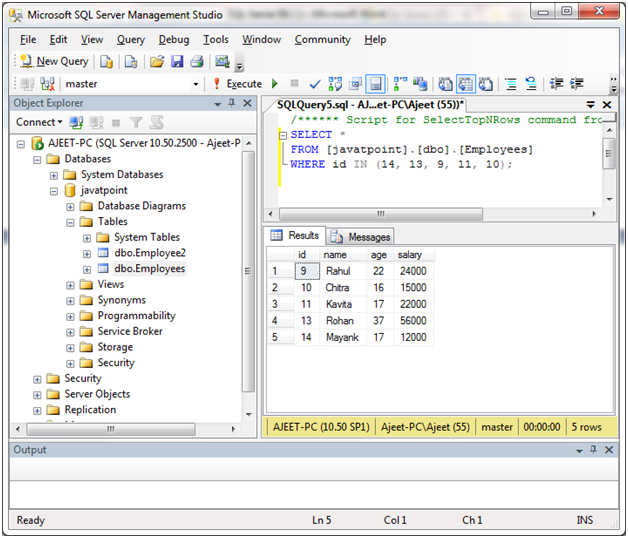Click the Uncomment lines icon
Screen dimensions: 628x538
pyautogui.click(x=531, y=84)
